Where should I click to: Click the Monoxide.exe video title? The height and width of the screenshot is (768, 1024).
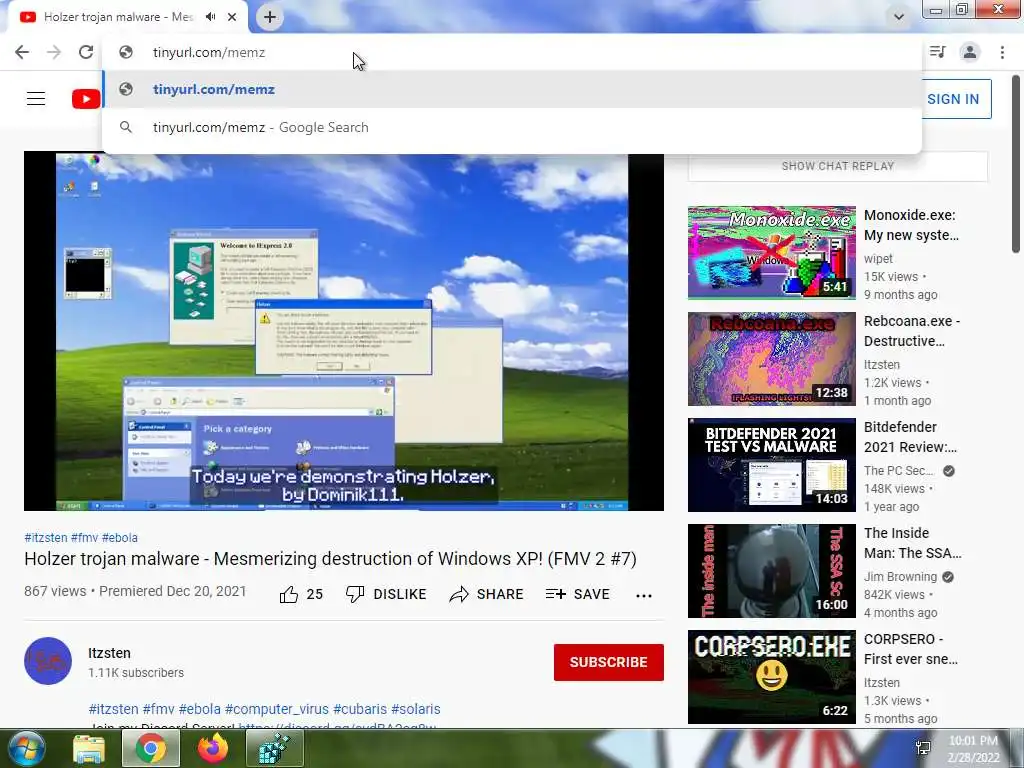click(x=911, y=225)
